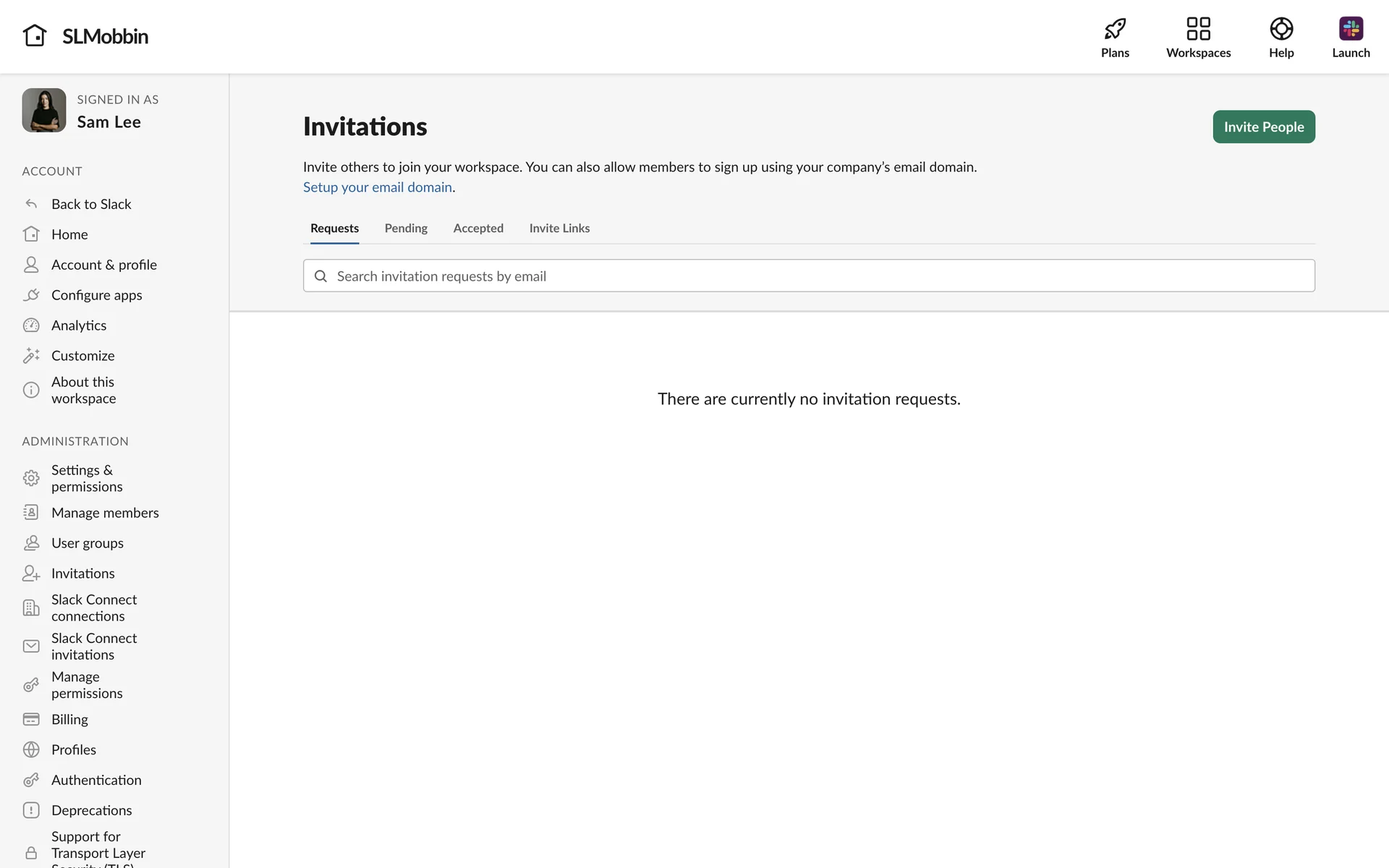Open Manage members in sidebar
Viewport: 1389px width, 868px height.
105,513
